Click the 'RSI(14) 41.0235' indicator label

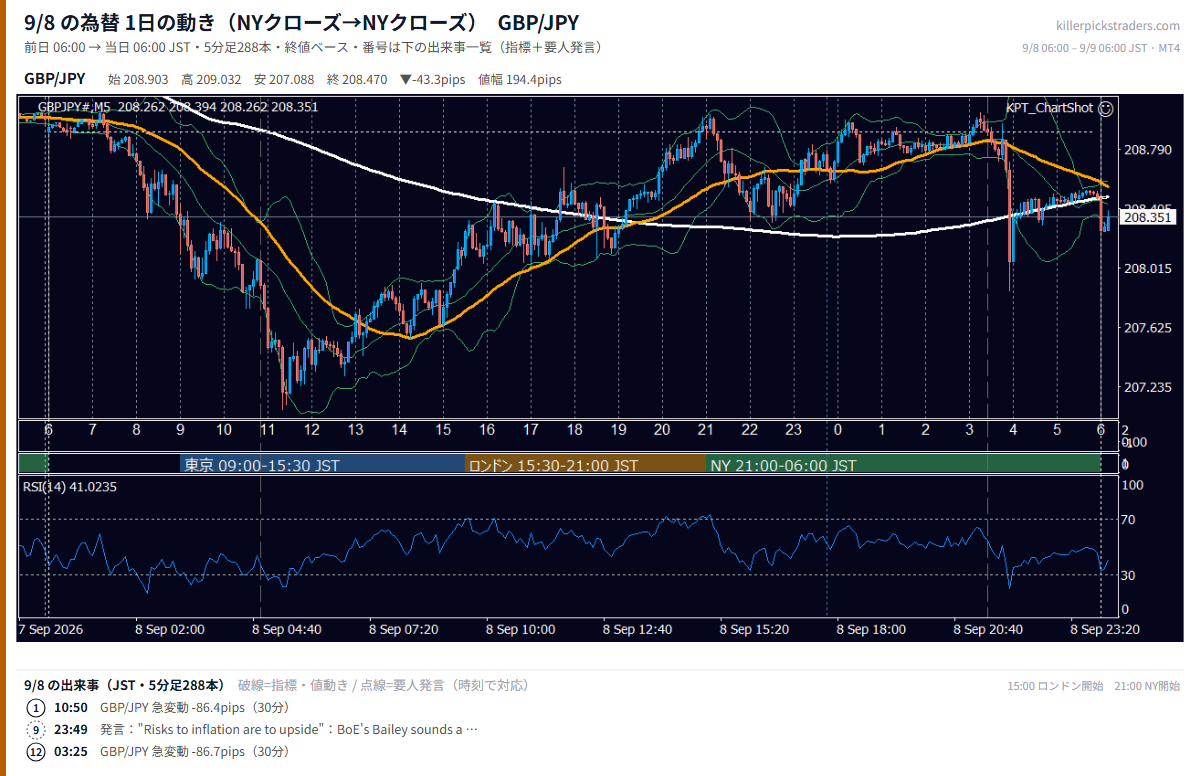click(x=69, y=487)
